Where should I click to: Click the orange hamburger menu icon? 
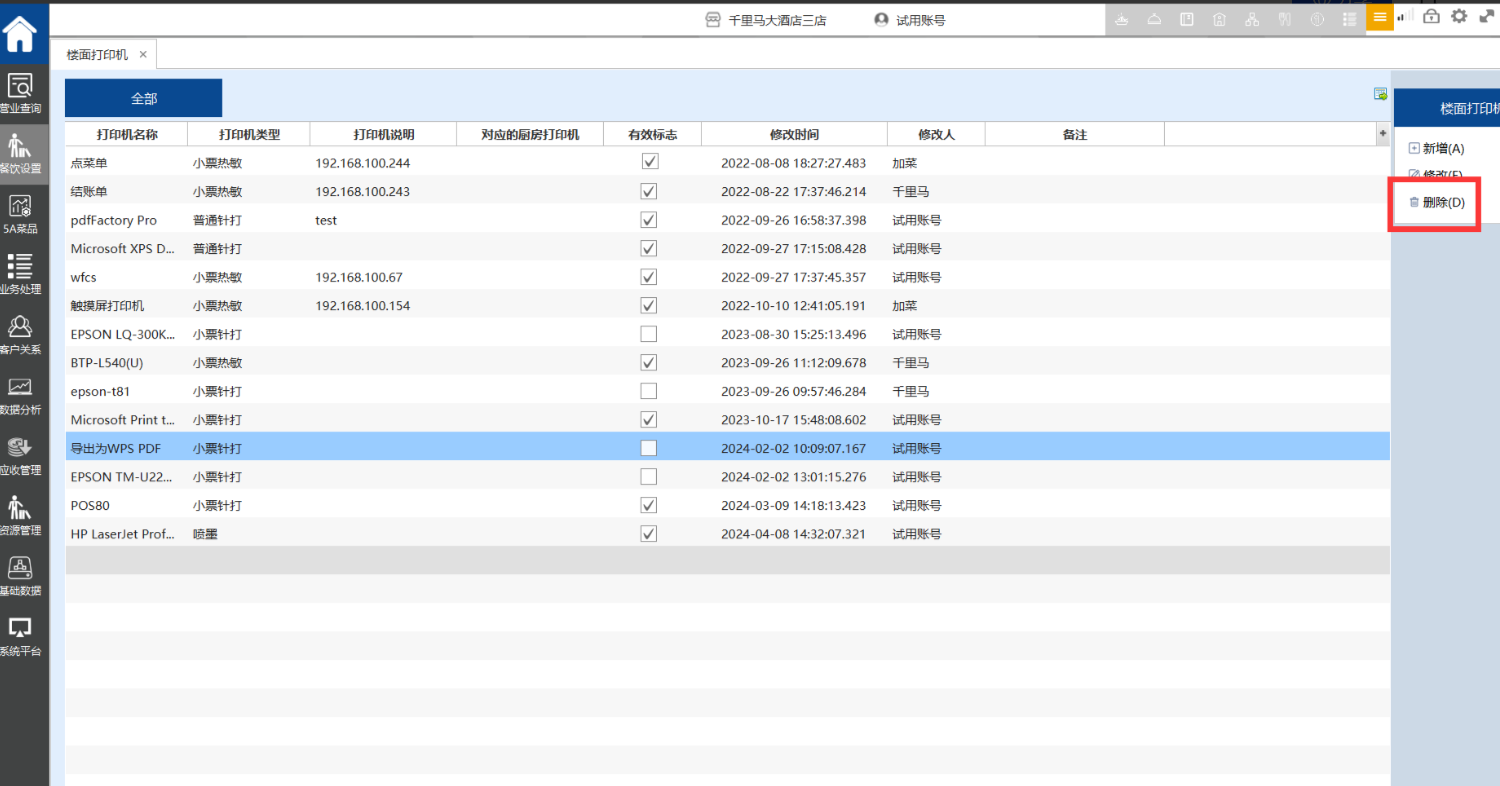(1380, 17)
